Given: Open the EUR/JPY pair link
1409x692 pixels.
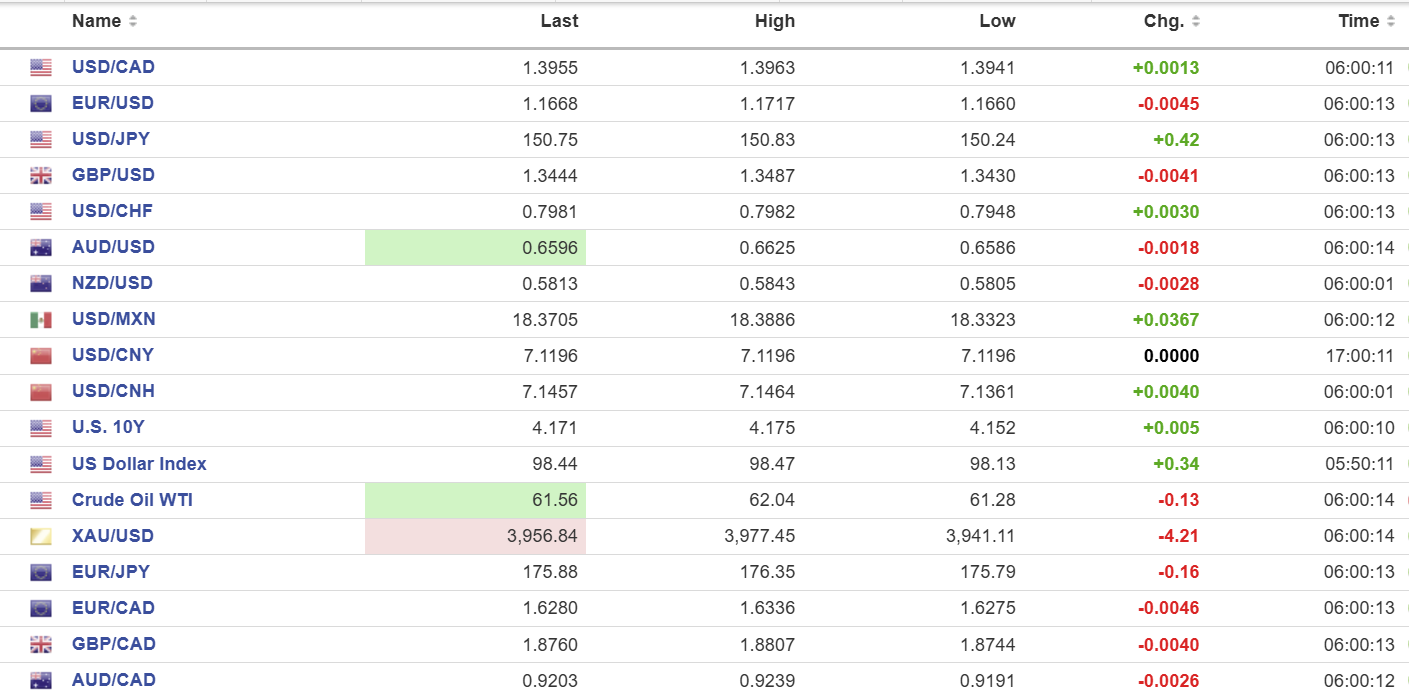Looking at the screenshot, I should pyautogui.click(x=110, y=572).
